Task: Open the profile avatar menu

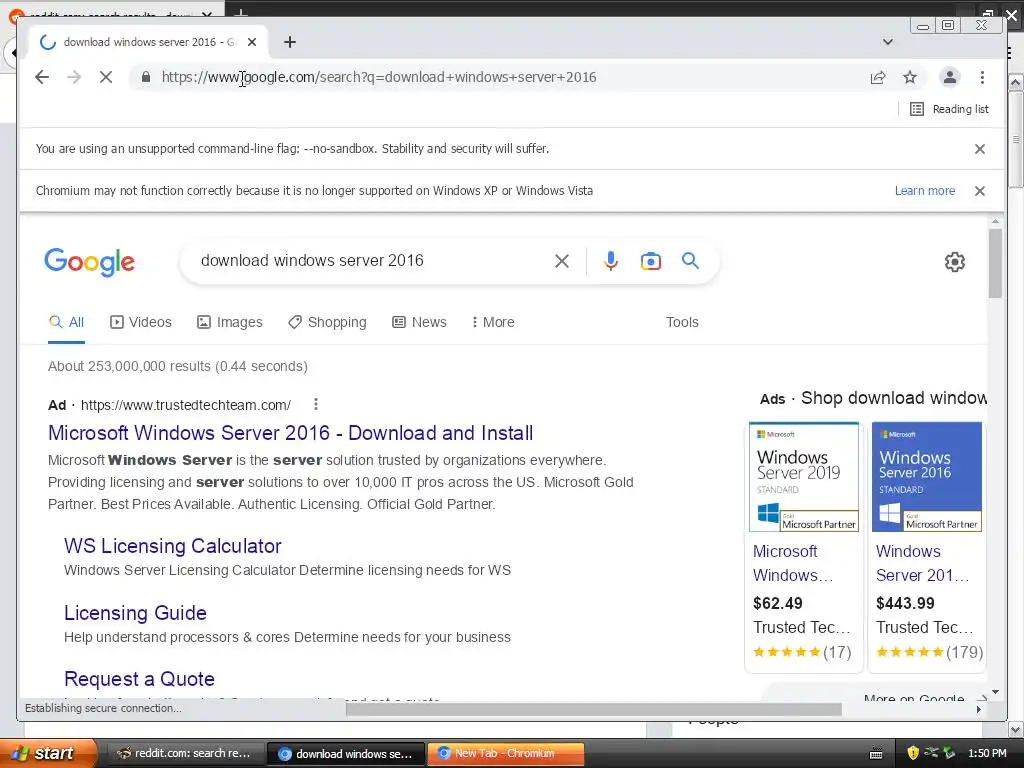Action: point(950,77)
